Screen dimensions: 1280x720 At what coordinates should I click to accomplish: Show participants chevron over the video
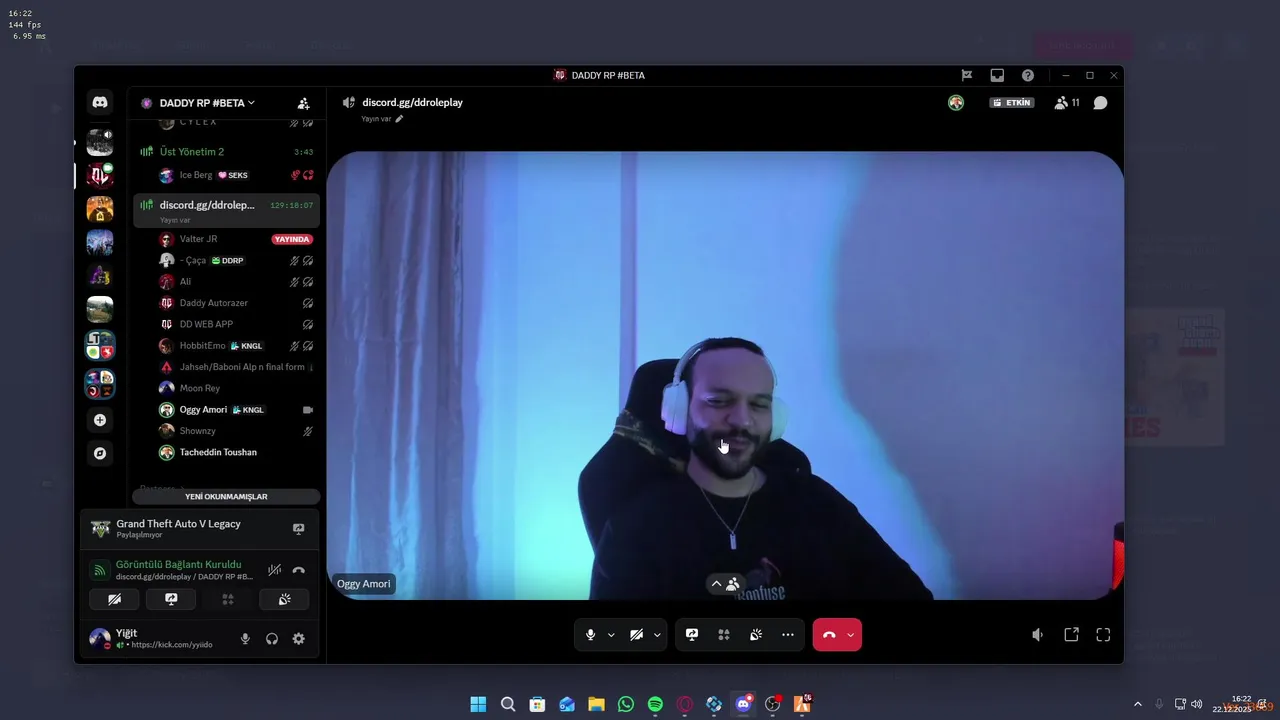[x=716, y=584]
